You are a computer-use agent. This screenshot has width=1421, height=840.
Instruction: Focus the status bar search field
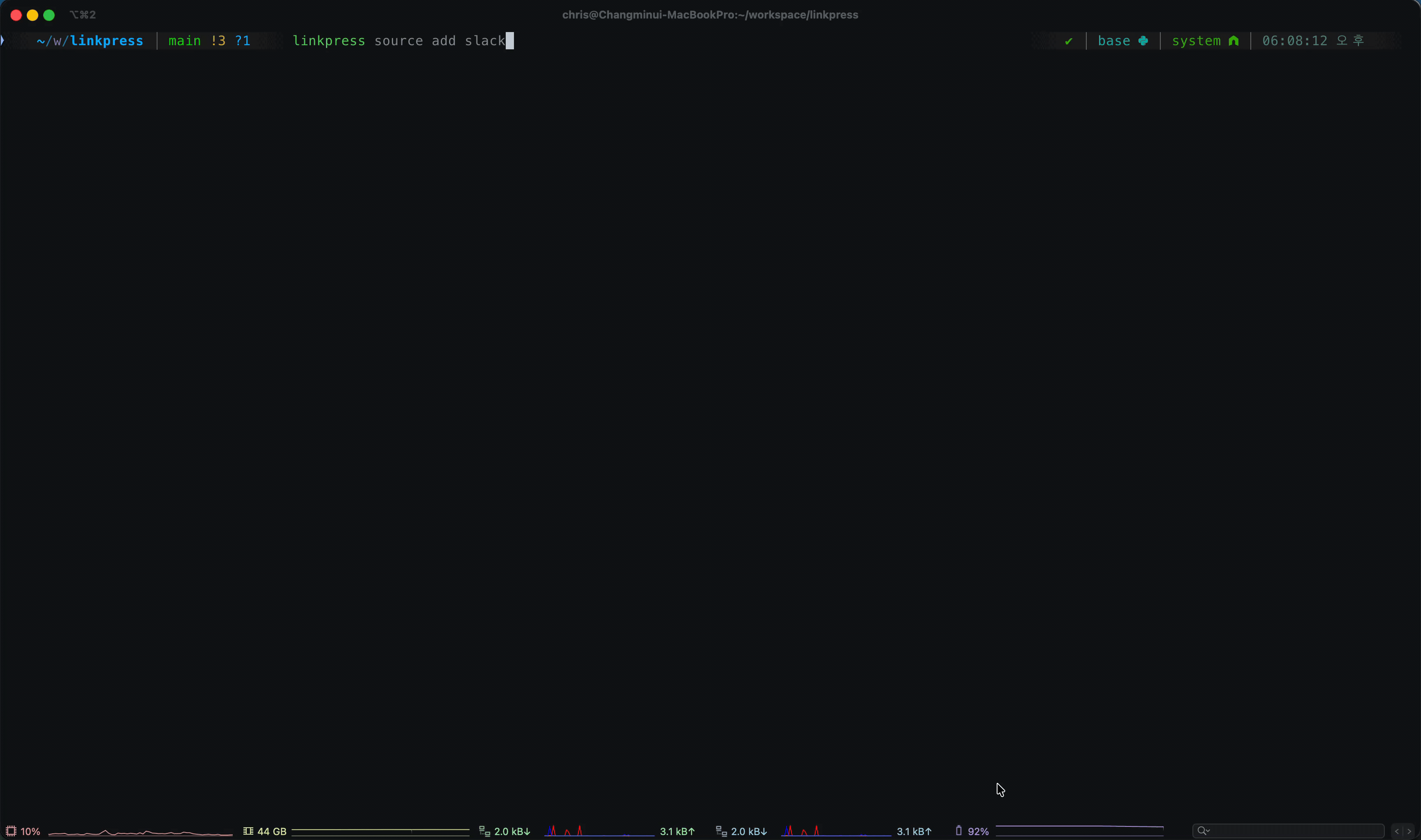click(1288, 831)
